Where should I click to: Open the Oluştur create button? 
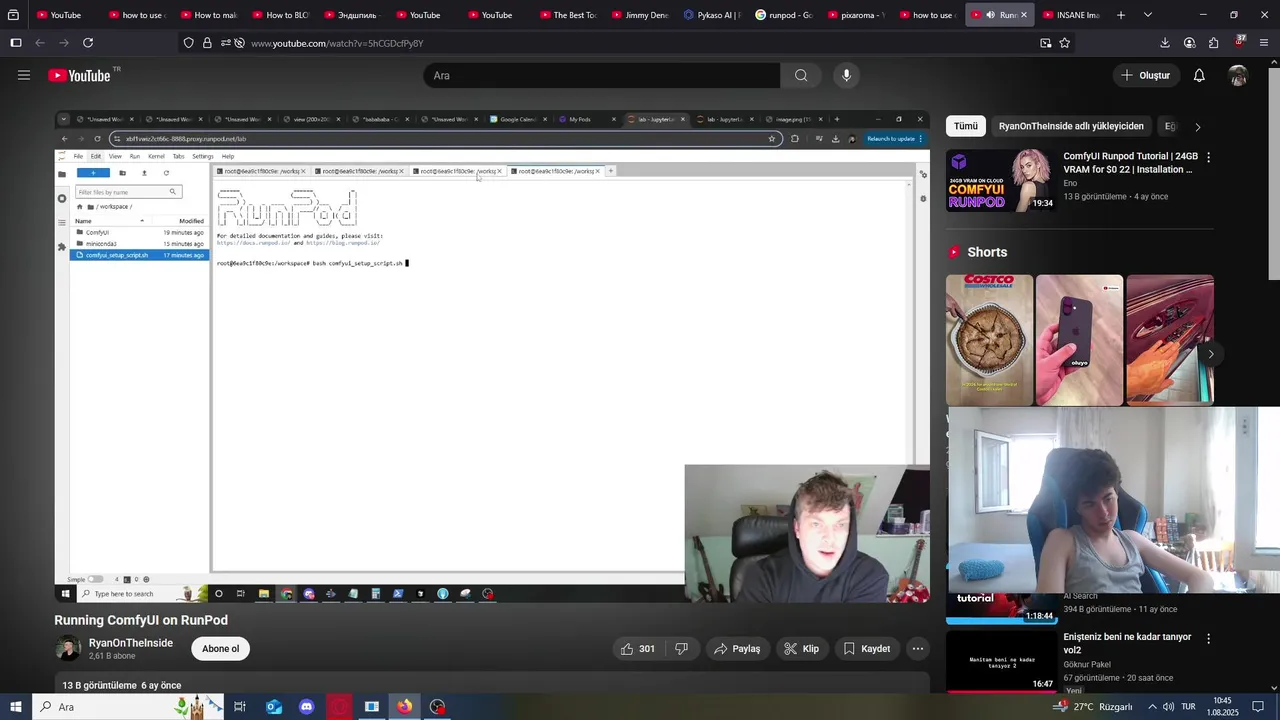click(x=1145, y=75)
